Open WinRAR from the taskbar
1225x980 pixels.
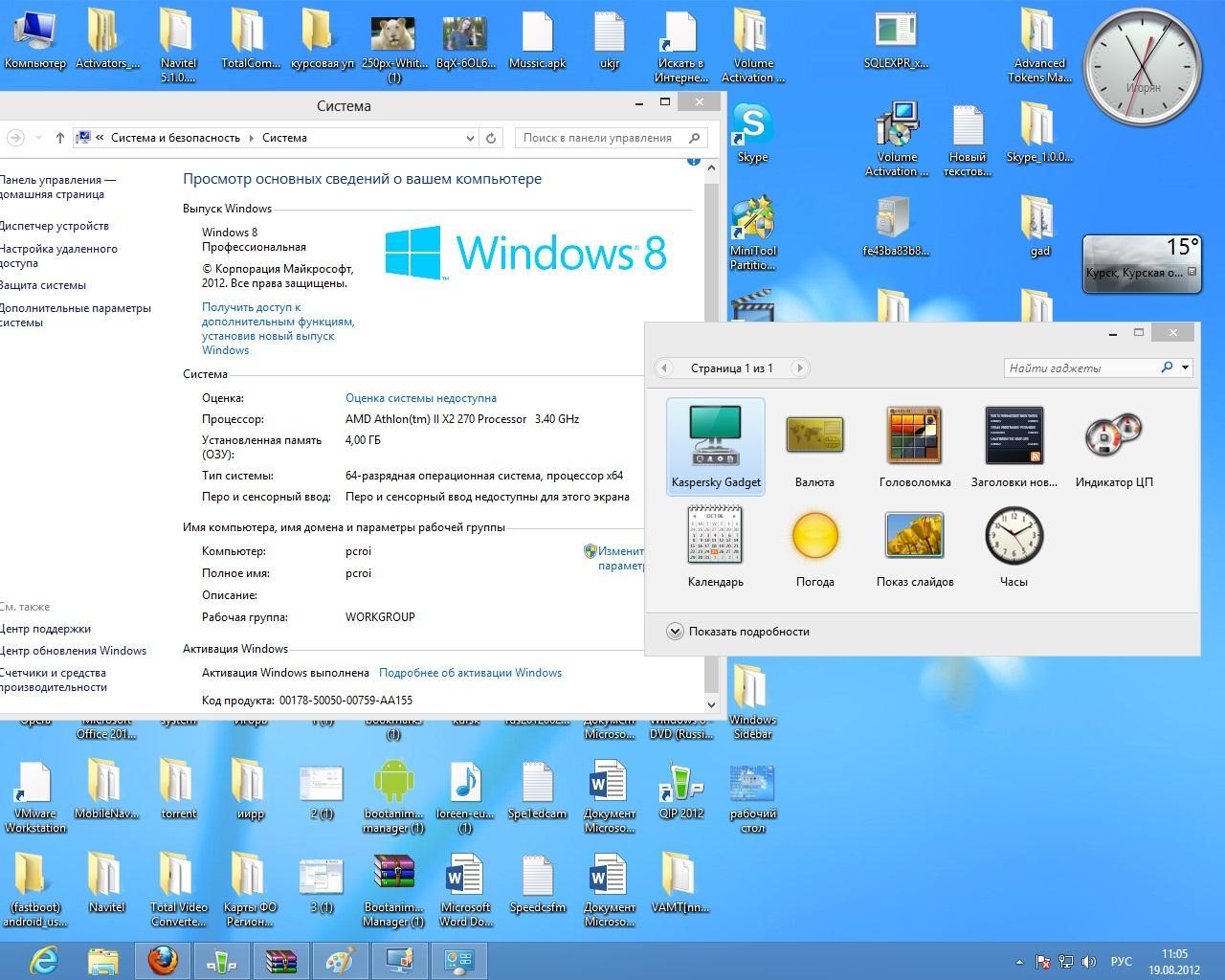point(281,960)
